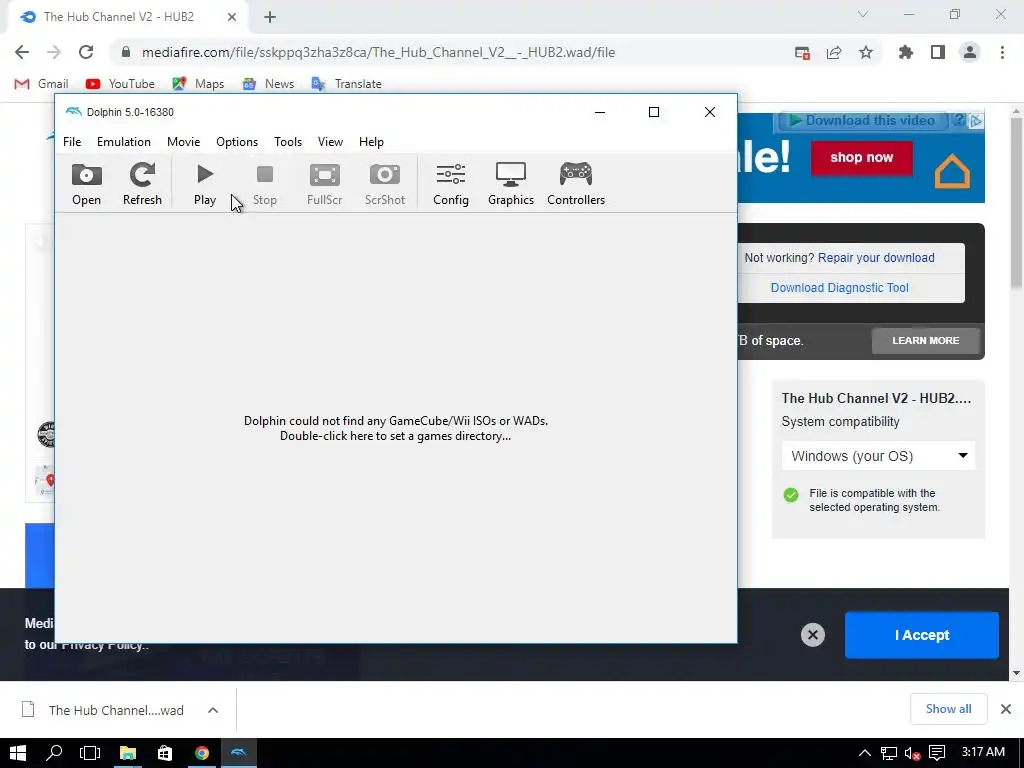
Task: Open the File menu in Dolphin
Action: (72, 142)
